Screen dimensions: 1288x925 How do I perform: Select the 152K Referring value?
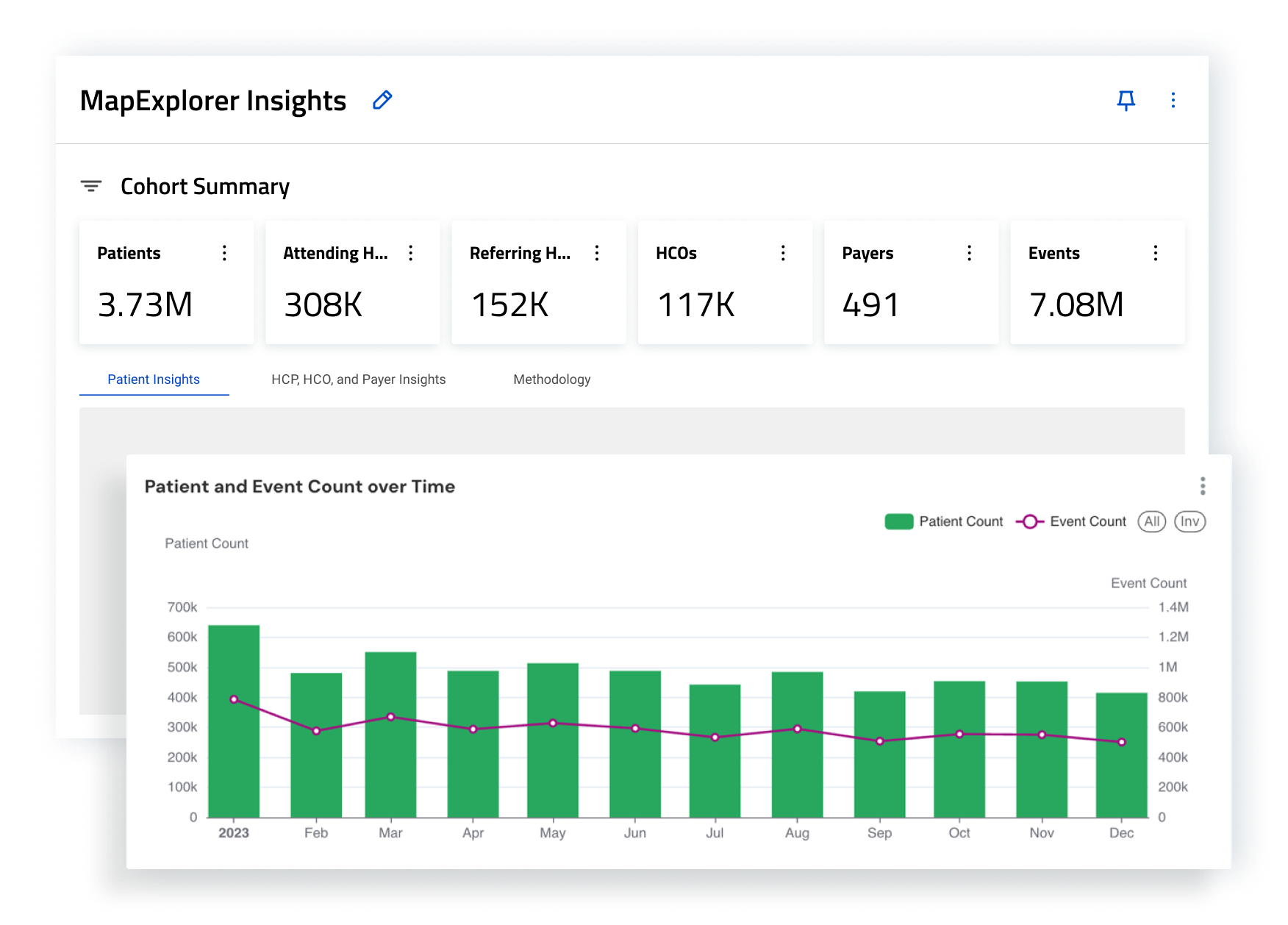point(509,304)
